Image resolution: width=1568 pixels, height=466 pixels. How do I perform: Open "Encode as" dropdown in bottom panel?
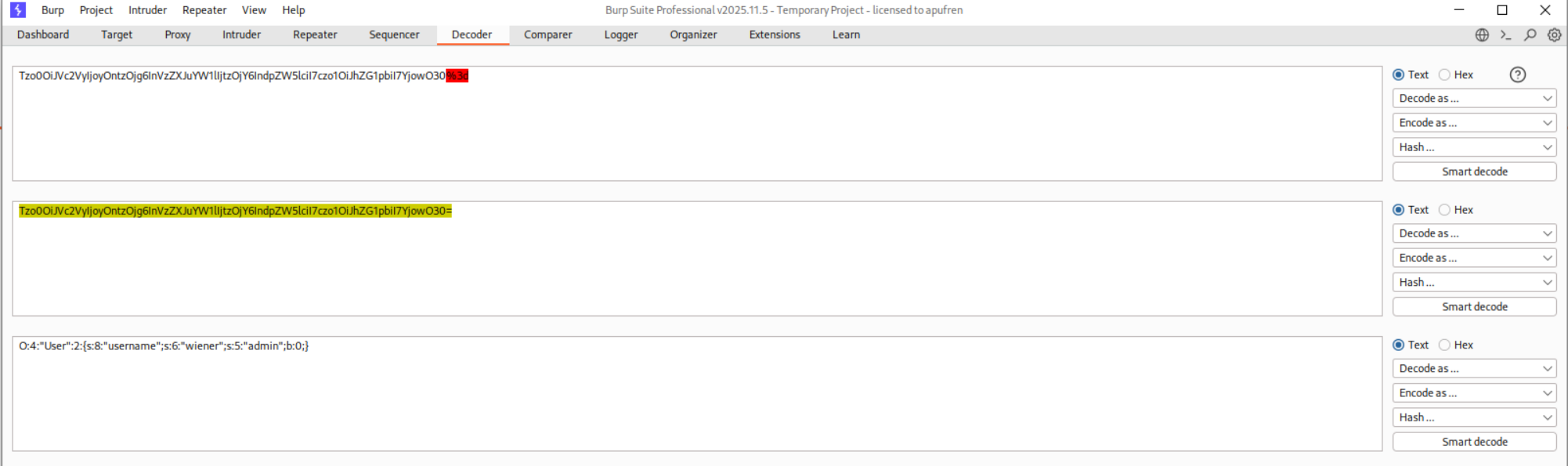point(1474,393)
